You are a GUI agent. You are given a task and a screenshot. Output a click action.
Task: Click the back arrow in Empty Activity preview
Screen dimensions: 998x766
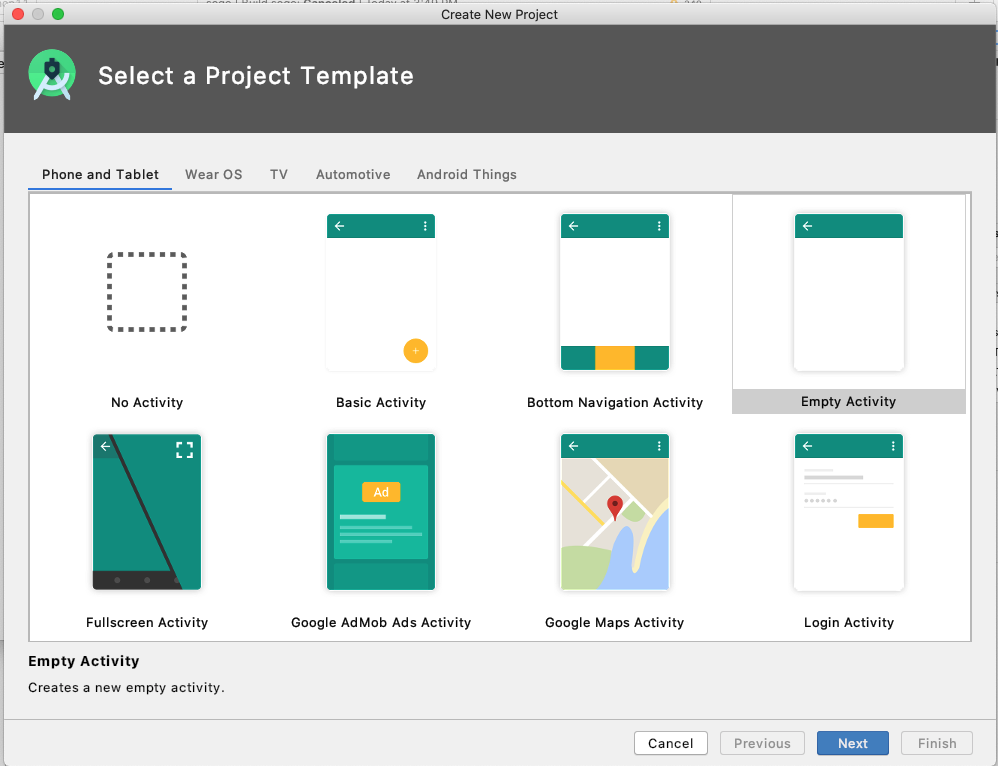pyautogui.click(x=808, y=226)
